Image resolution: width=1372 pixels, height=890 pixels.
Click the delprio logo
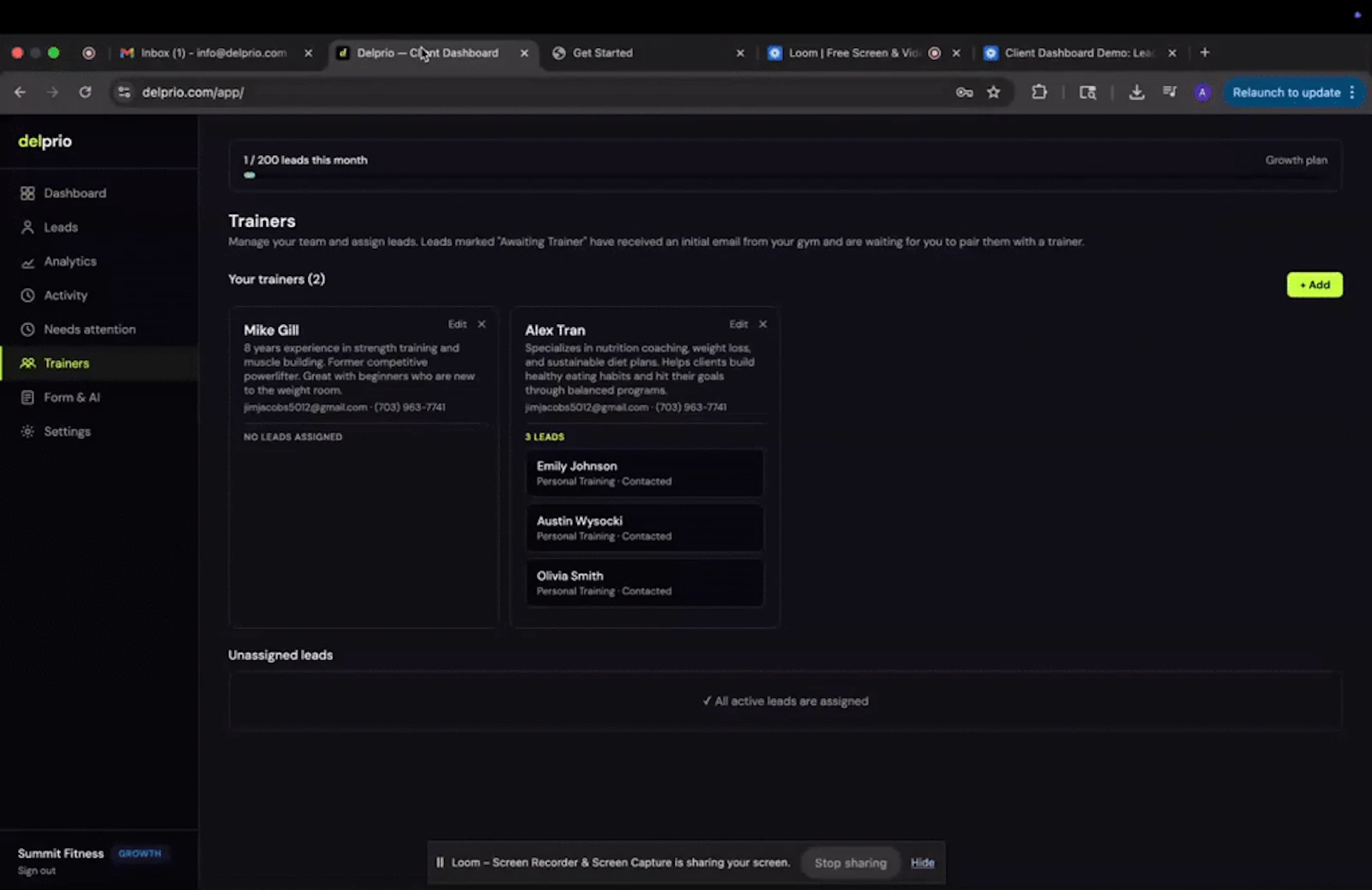click(45, 141)
